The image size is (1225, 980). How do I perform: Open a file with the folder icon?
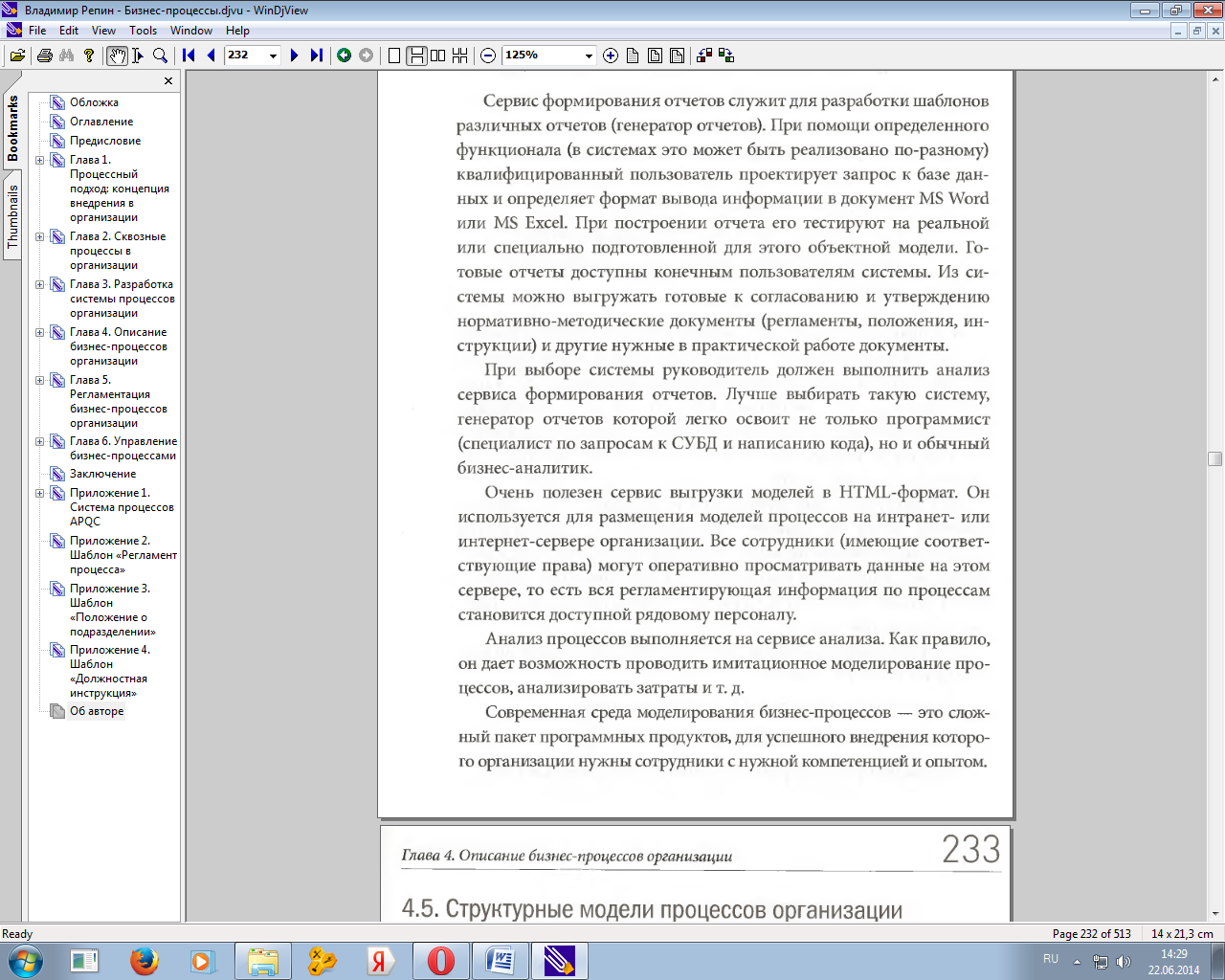point(17,56)
